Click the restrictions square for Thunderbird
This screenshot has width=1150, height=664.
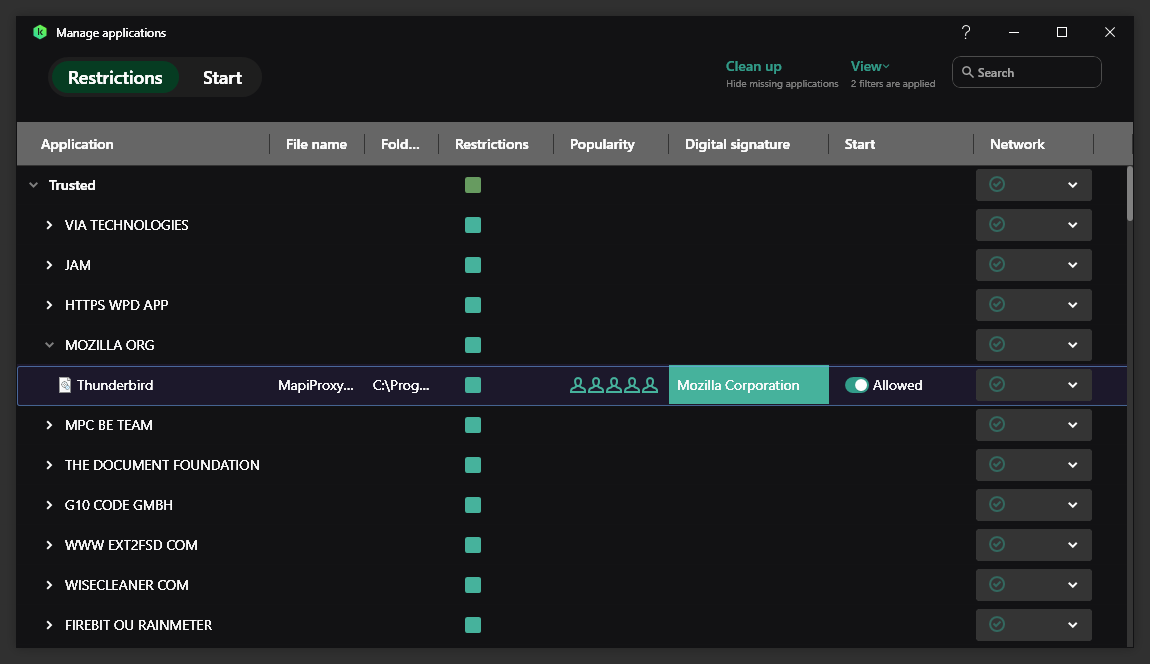point(473,385)
